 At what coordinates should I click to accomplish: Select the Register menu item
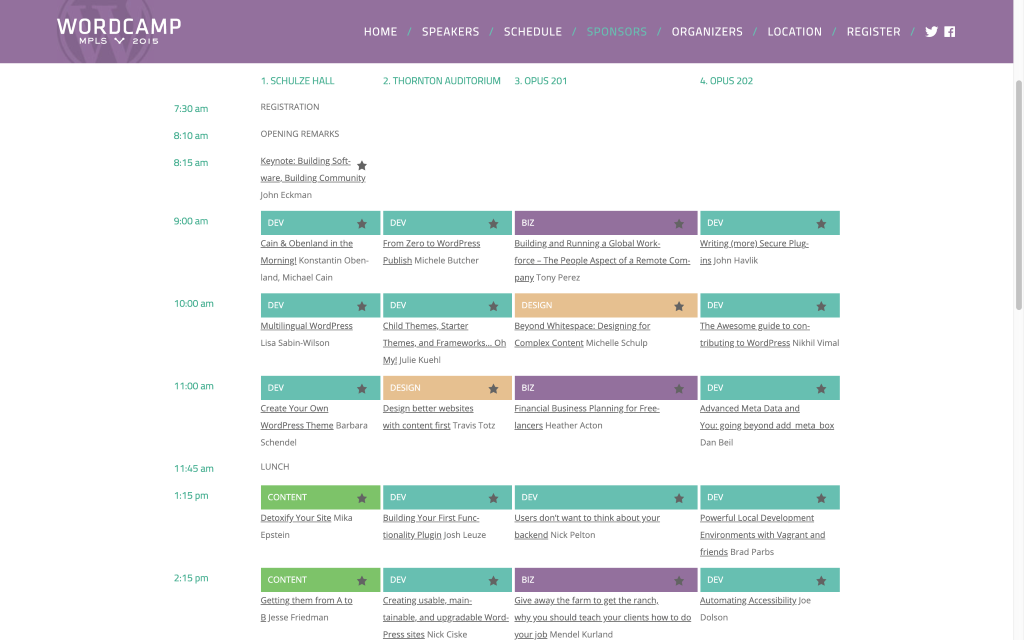click(x=873, y=32)
